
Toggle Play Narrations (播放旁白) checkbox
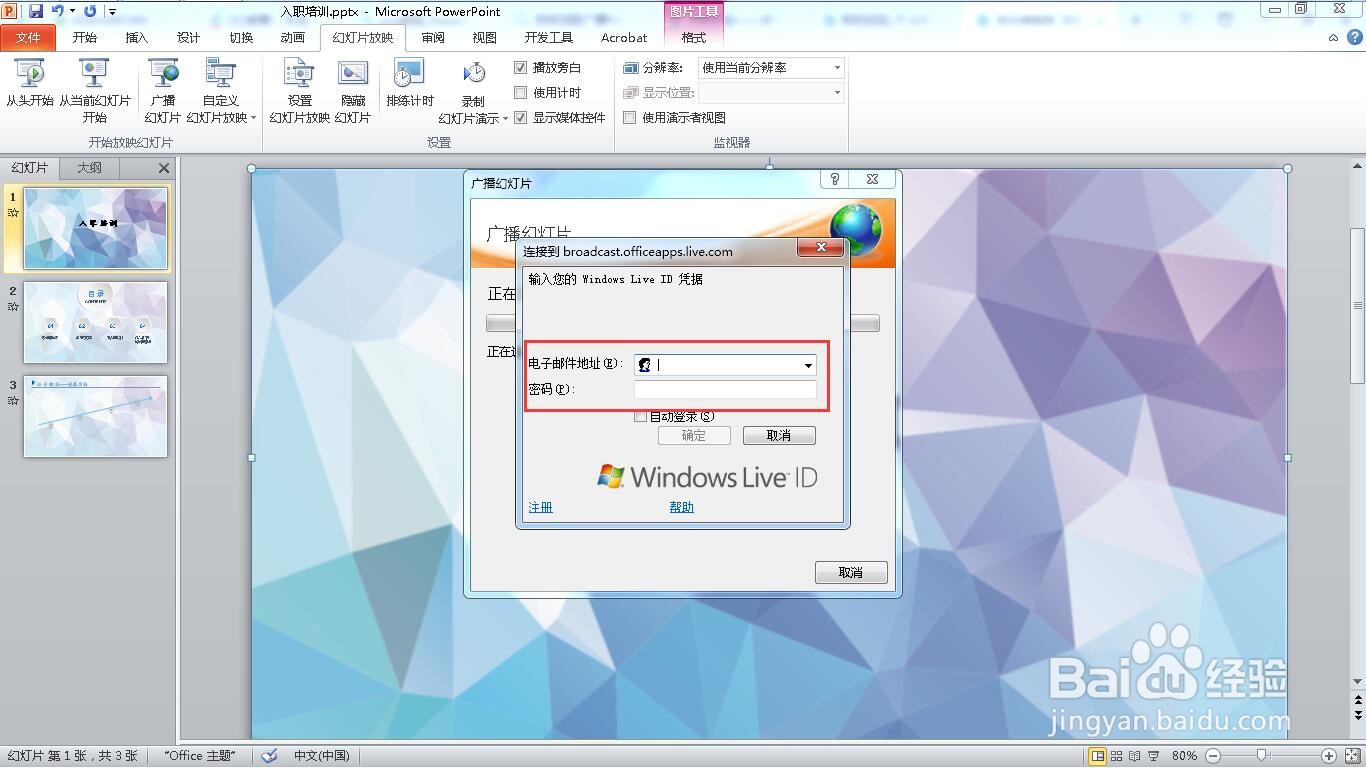pyautogui.click(x=520, y=68)
